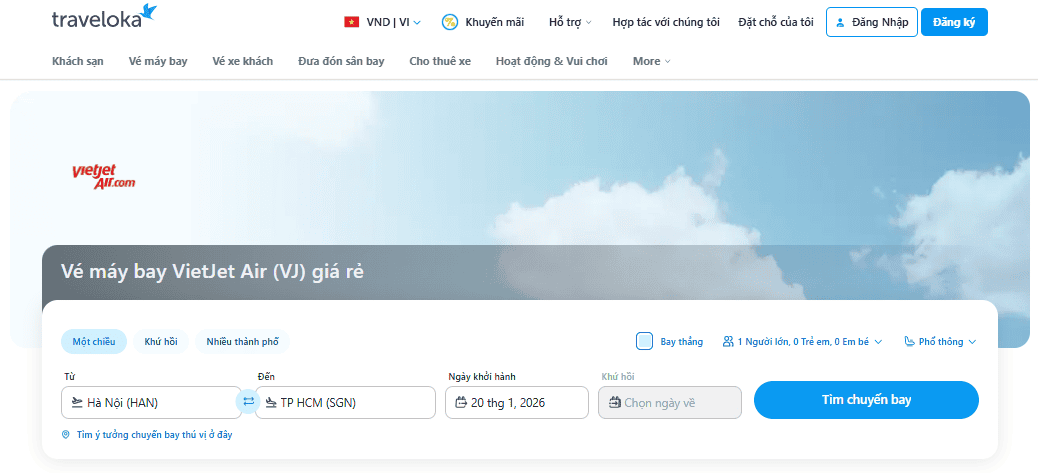Swap origin and destination airports

click(249, 402)
